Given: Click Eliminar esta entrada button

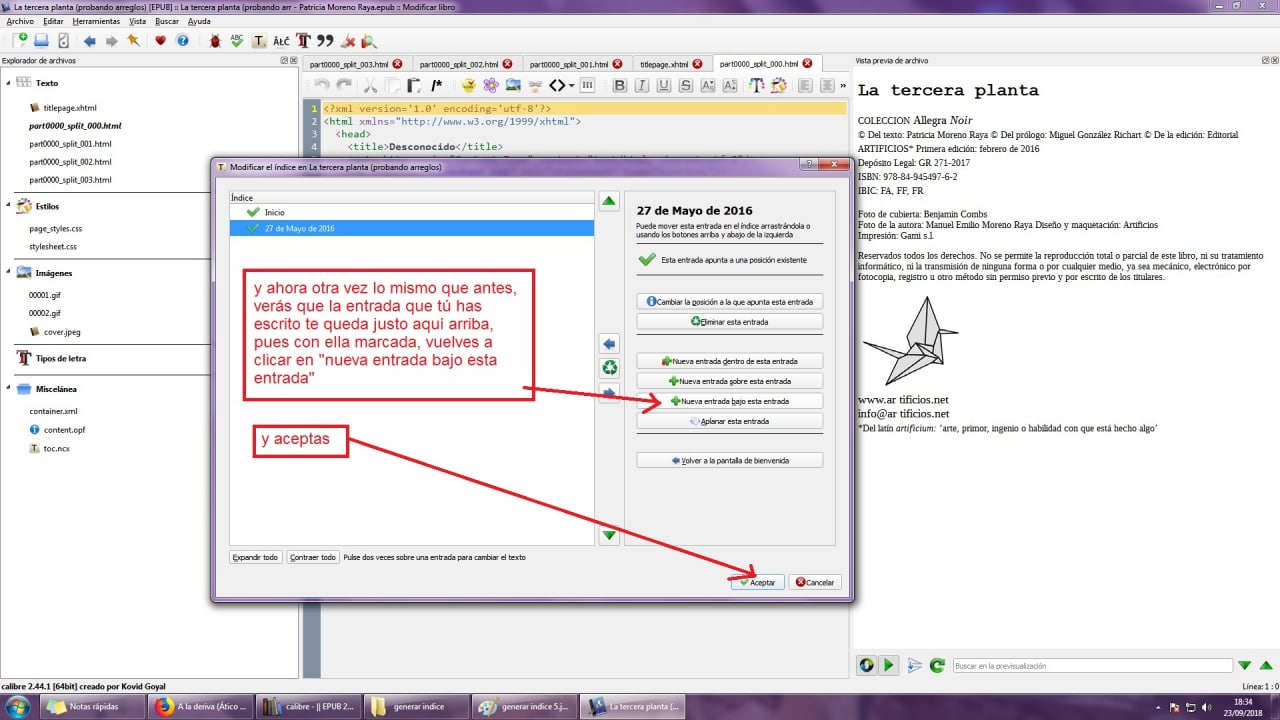Looking at the screenshot, I should pyautogui.click(x=730, y=322).
